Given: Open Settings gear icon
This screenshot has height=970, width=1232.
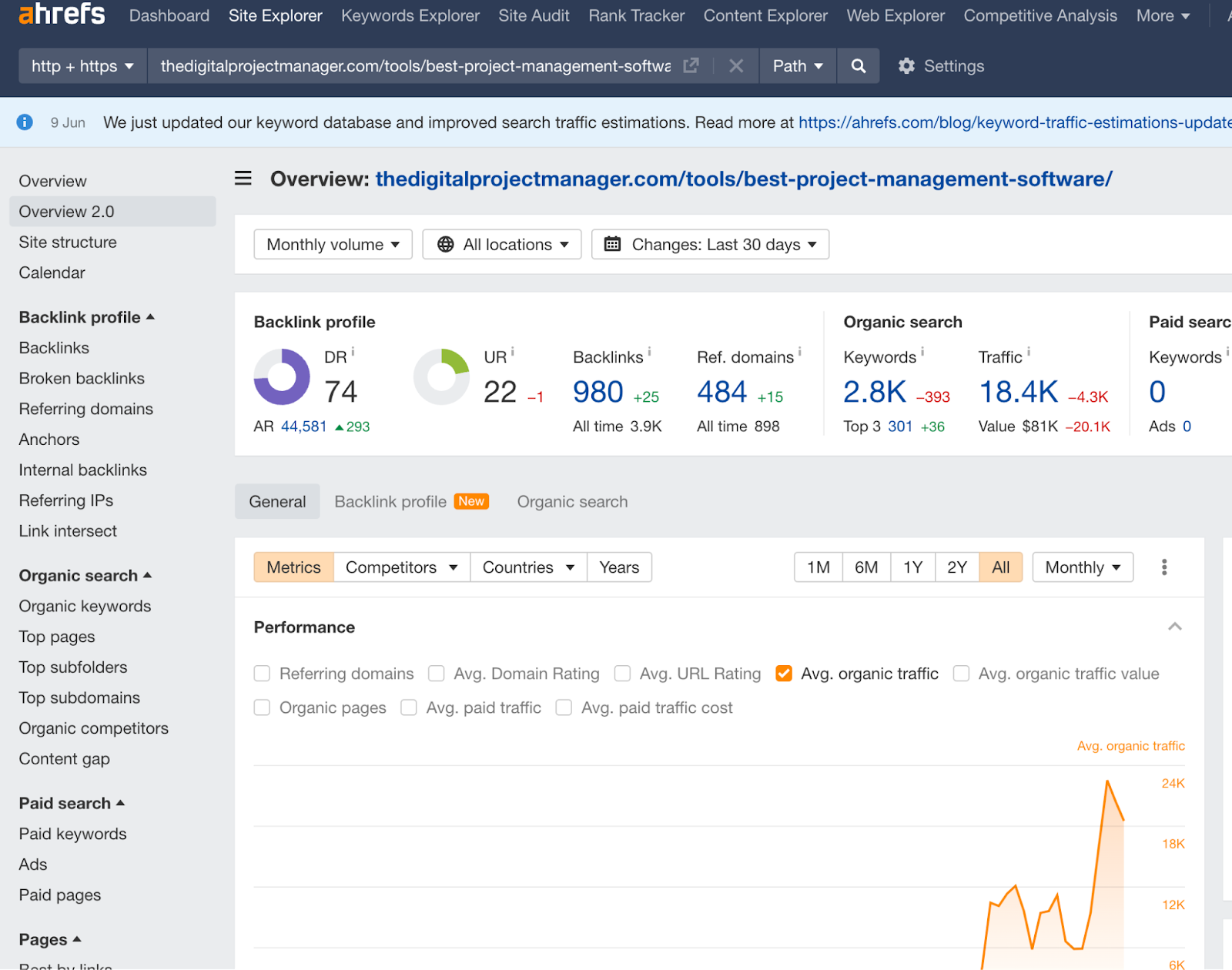Looking at the screenshot, I should tap(906, 65).
